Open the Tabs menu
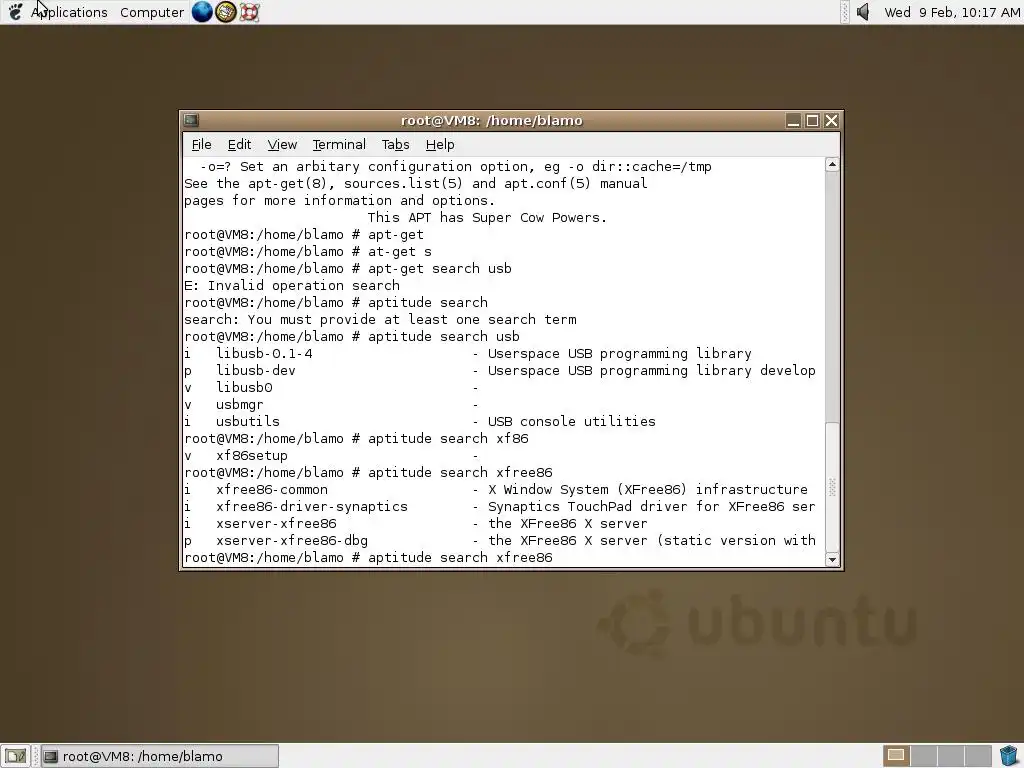The height and width of the screenshot is (768, 1024). (395, 144)
